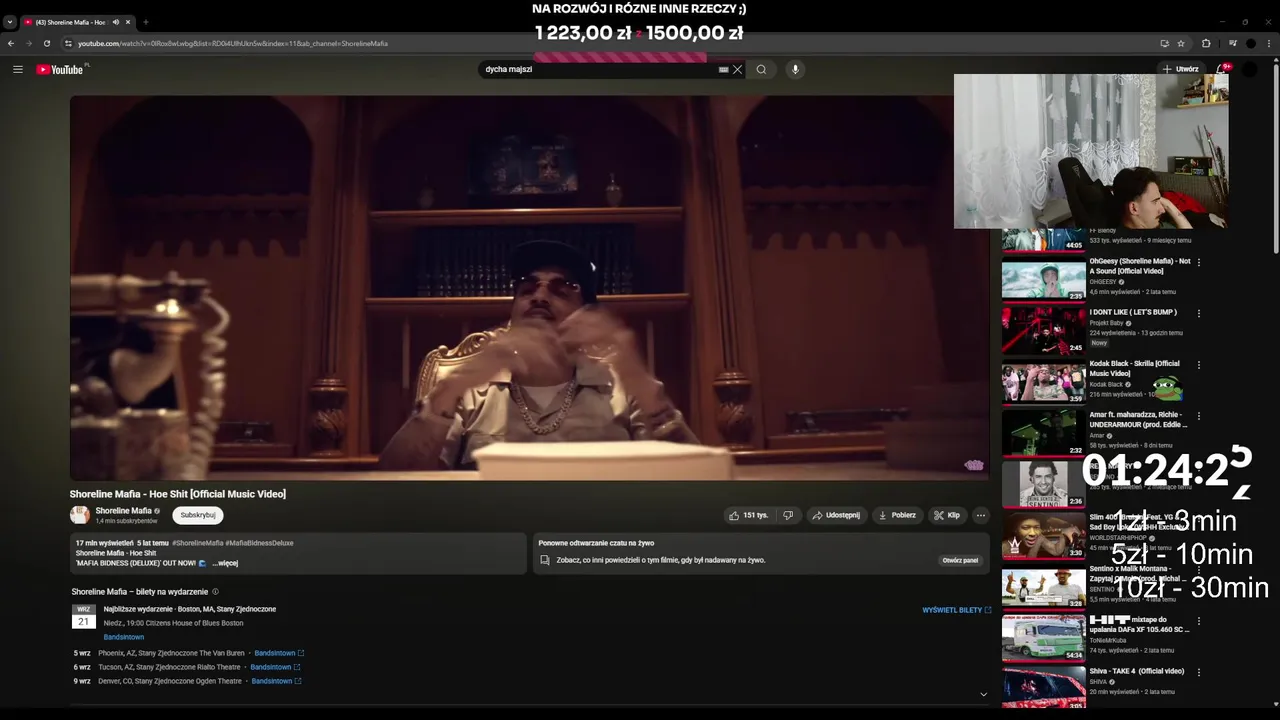
Task: Click video title 'Shoreline Mafia - Hoe Shit'
Action: tap(177, 494)
